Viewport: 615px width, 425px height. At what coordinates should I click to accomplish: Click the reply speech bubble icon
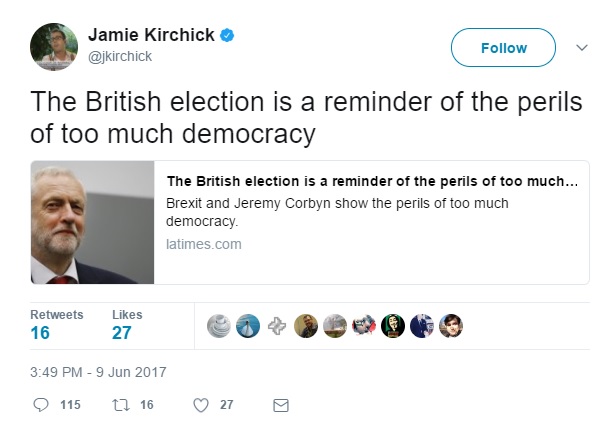click(41, 405)
